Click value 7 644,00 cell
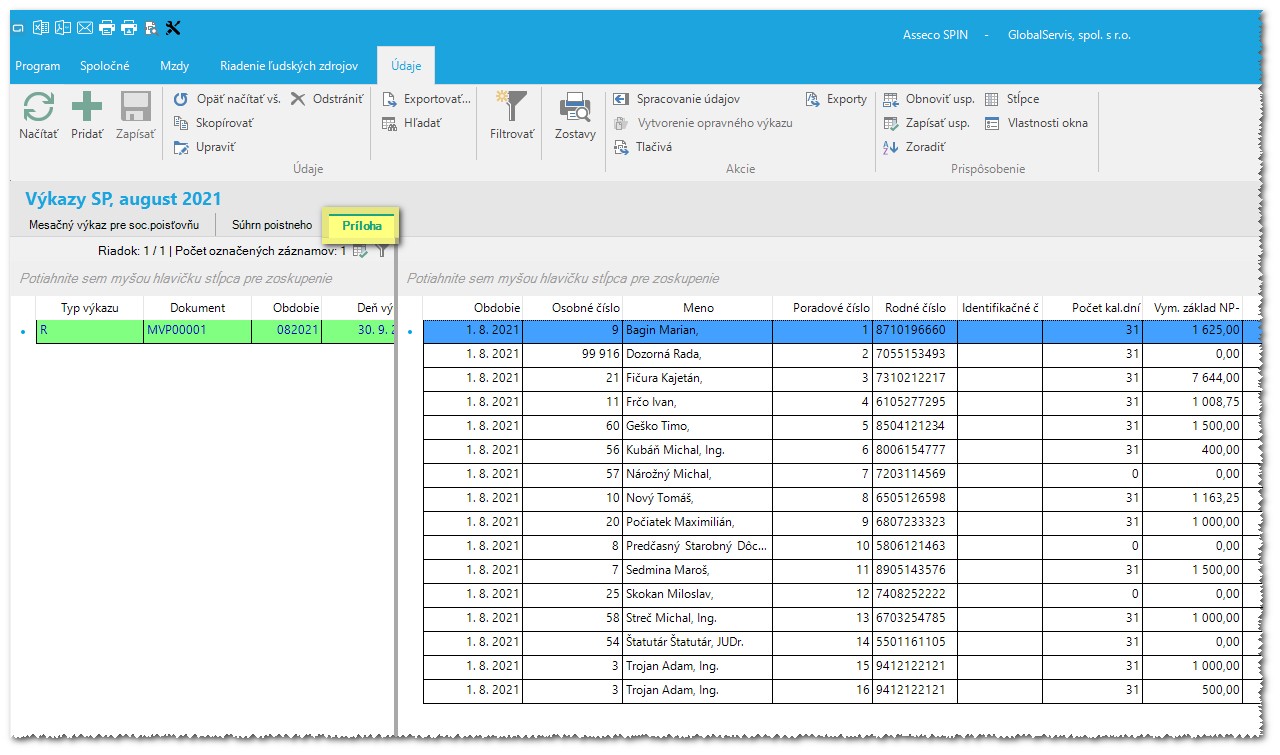1280x755 pixels. 1193,377
